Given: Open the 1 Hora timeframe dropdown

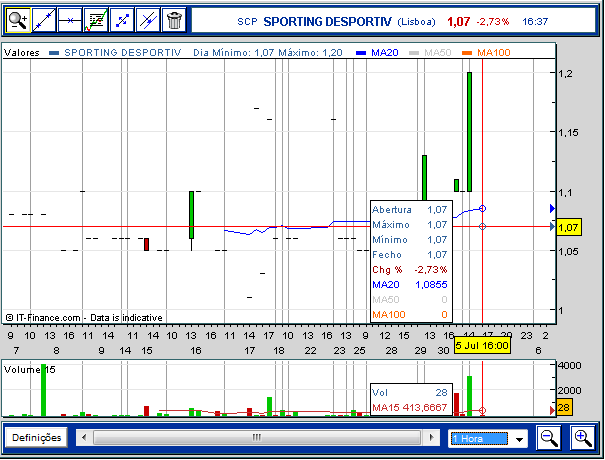Looking at the screenshot, I should click(x=488, y=439).
